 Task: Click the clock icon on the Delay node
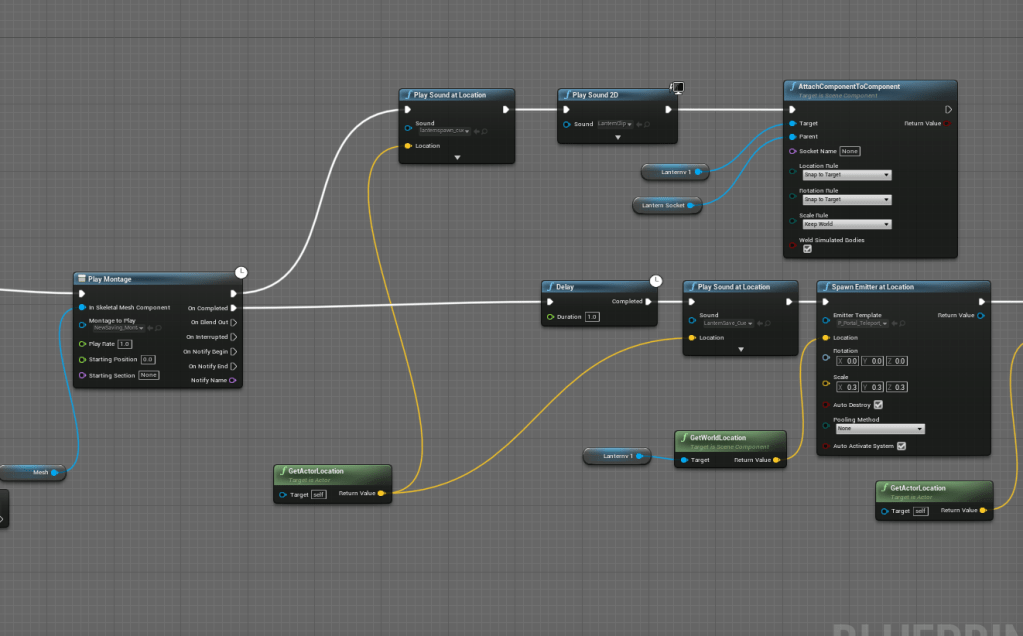tap(656, 281)
